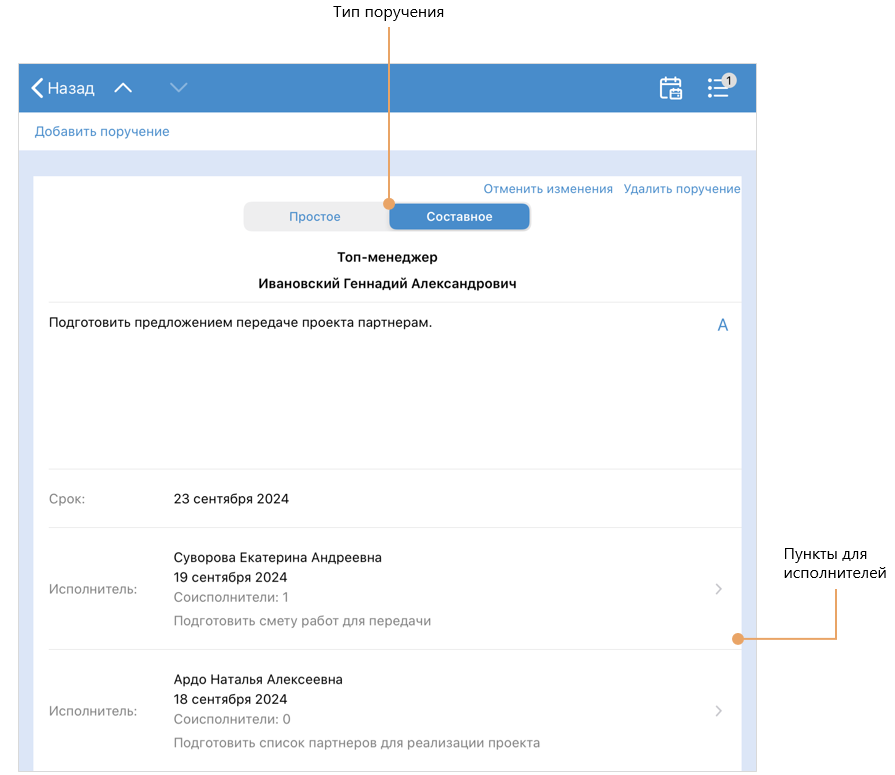Screen dimensions: 895x775
Task: Select author Ивановский Геннадий Александрович
Action: click(387, 284)
